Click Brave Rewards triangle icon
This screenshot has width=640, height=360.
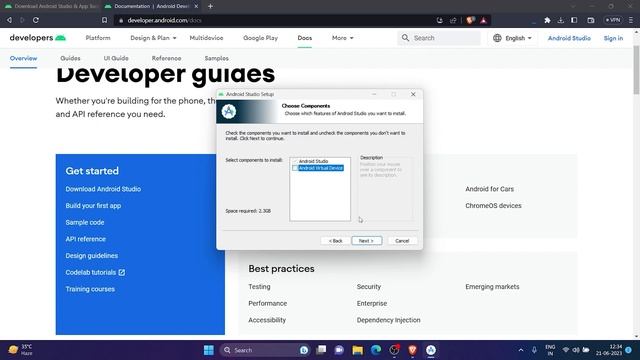[483, 20]
